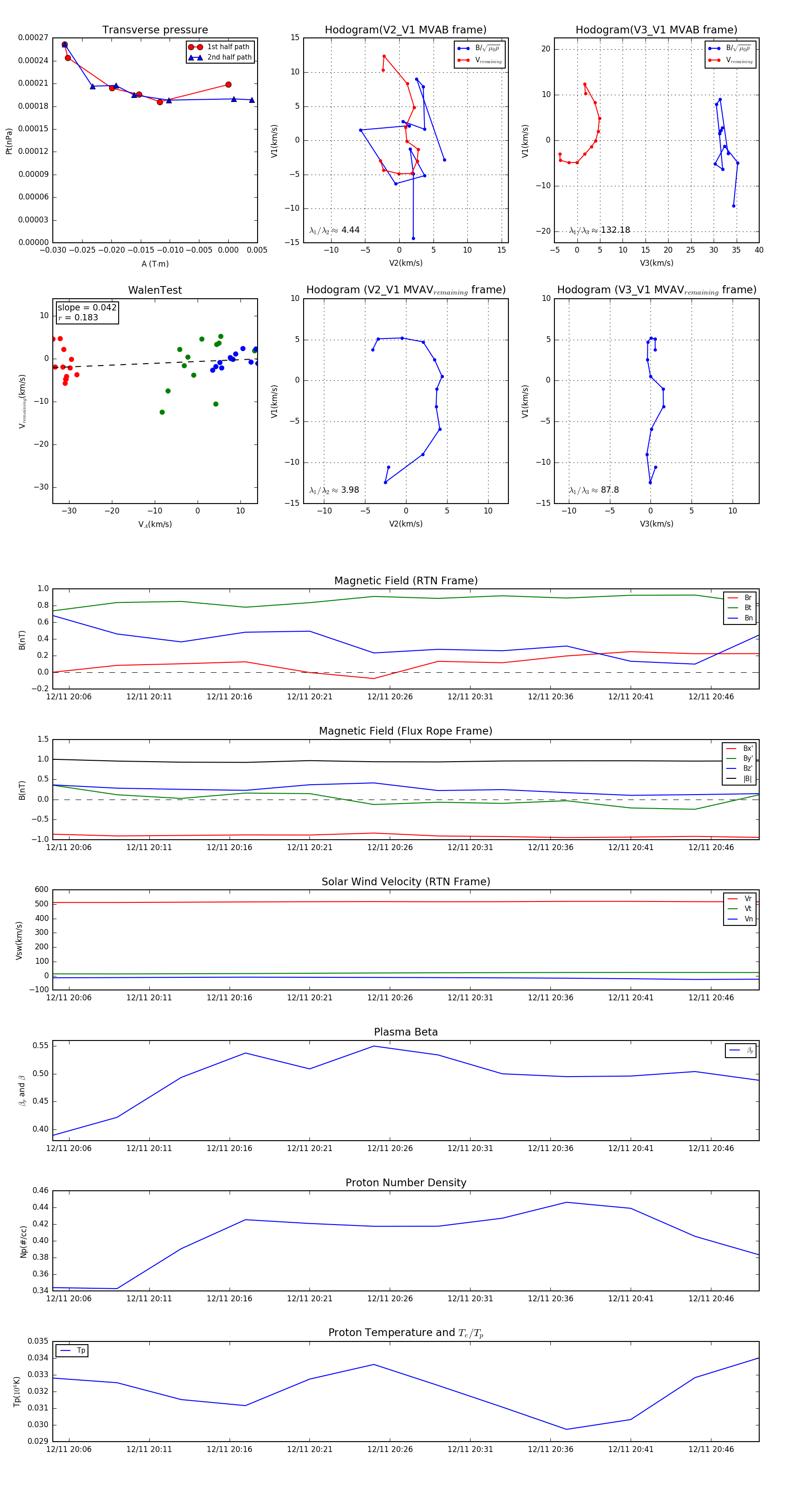The width and height of the screenshot is (812, 1489).
Task: Select the "Br" legend entry
Action: coord(740,598)
